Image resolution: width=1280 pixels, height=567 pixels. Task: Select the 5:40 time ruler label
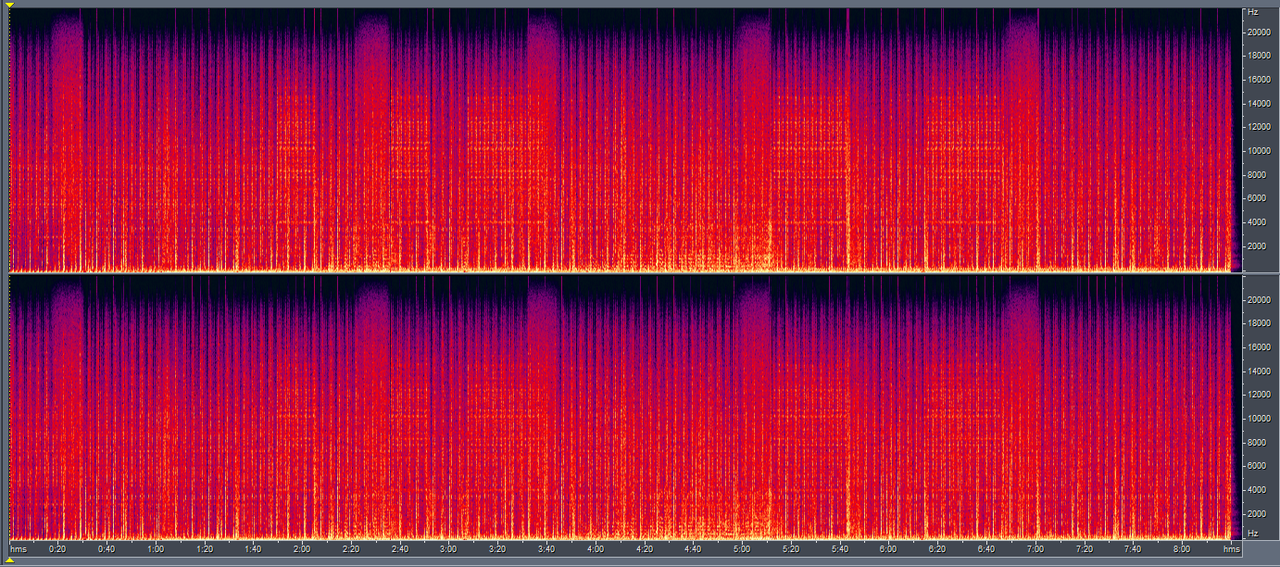click(x=839, y=549)
